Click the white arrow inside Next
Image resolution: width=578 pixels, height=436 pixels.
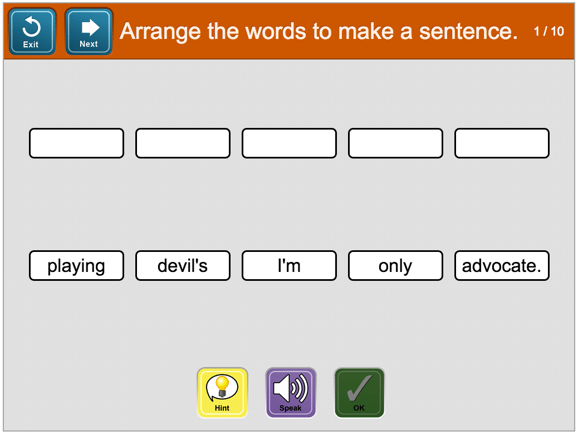coord(90,27)
